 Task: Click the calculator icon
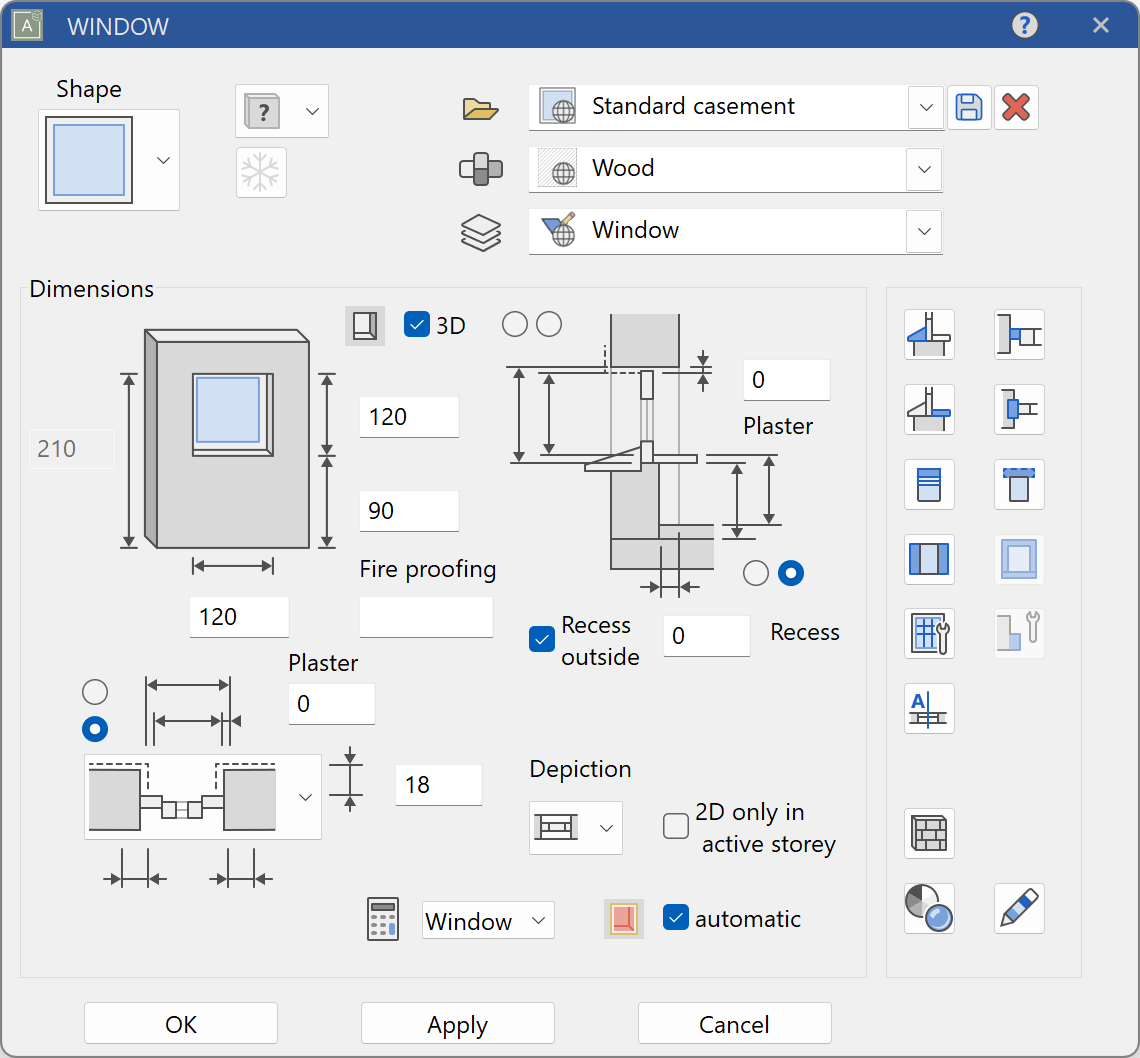[383, 919]
